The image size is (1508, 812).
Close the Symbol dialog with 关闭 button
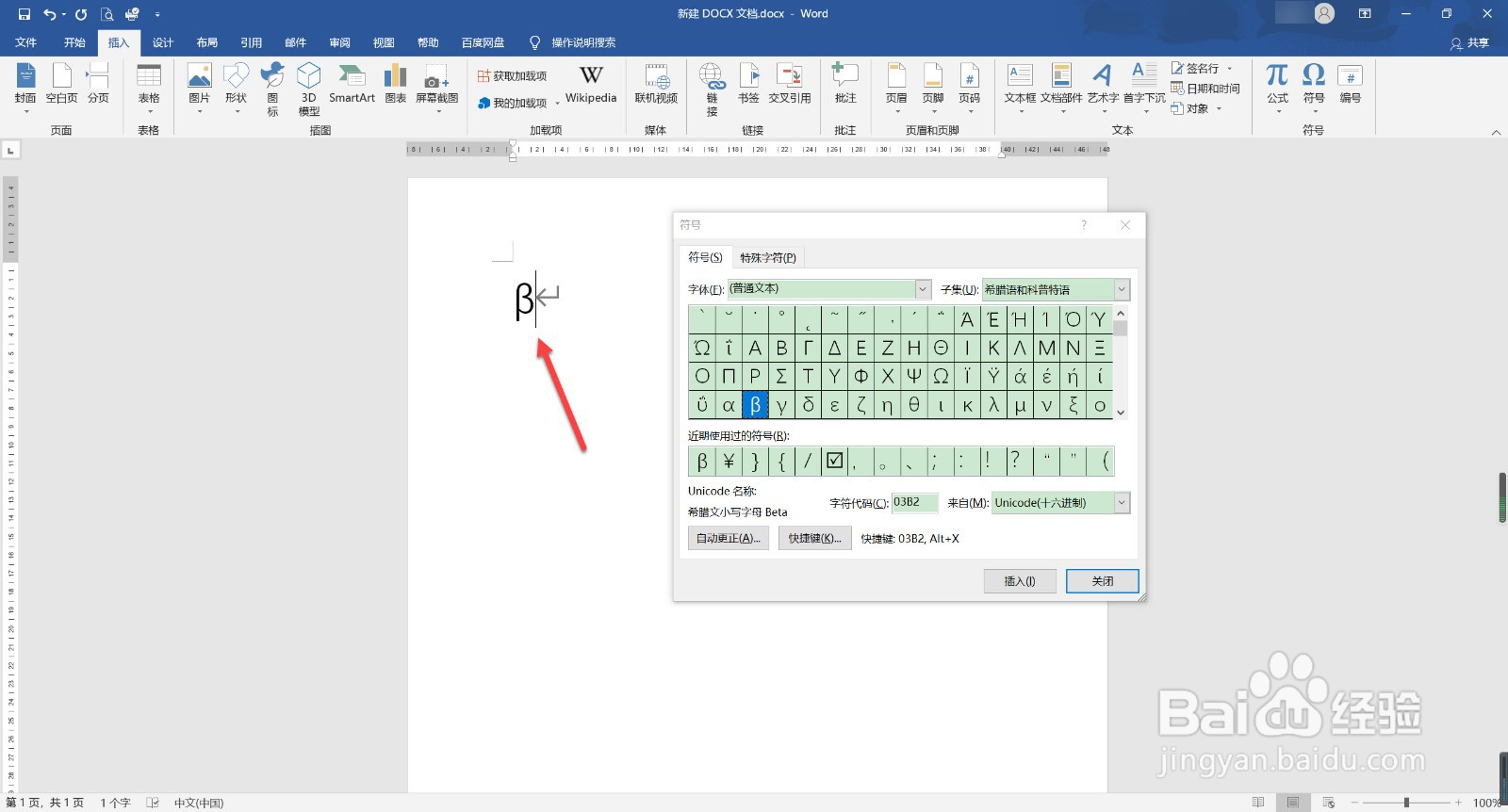coord(1103,581)
